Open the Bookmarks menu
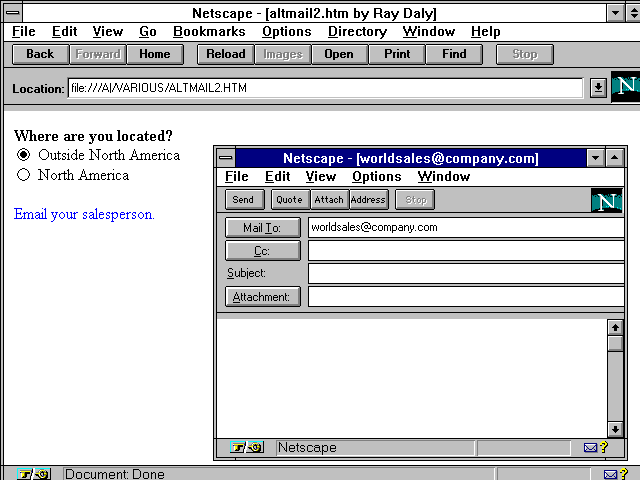Viewport: 640px width, 480px height. tap(209, 32)
